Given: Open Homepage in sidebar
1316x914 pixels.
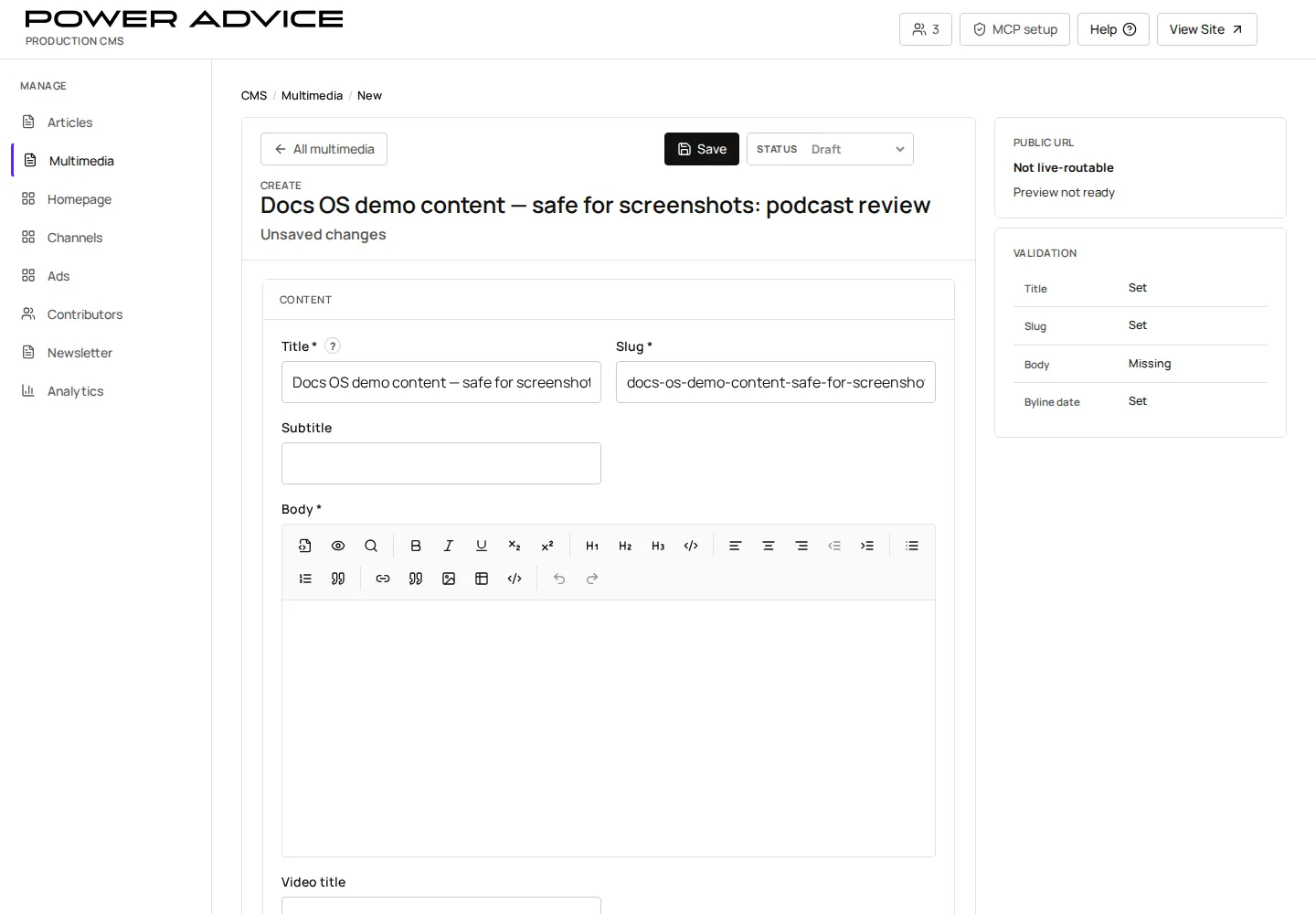Looking at the screenshot, I should pyautogui.click(x=105, y=199).
